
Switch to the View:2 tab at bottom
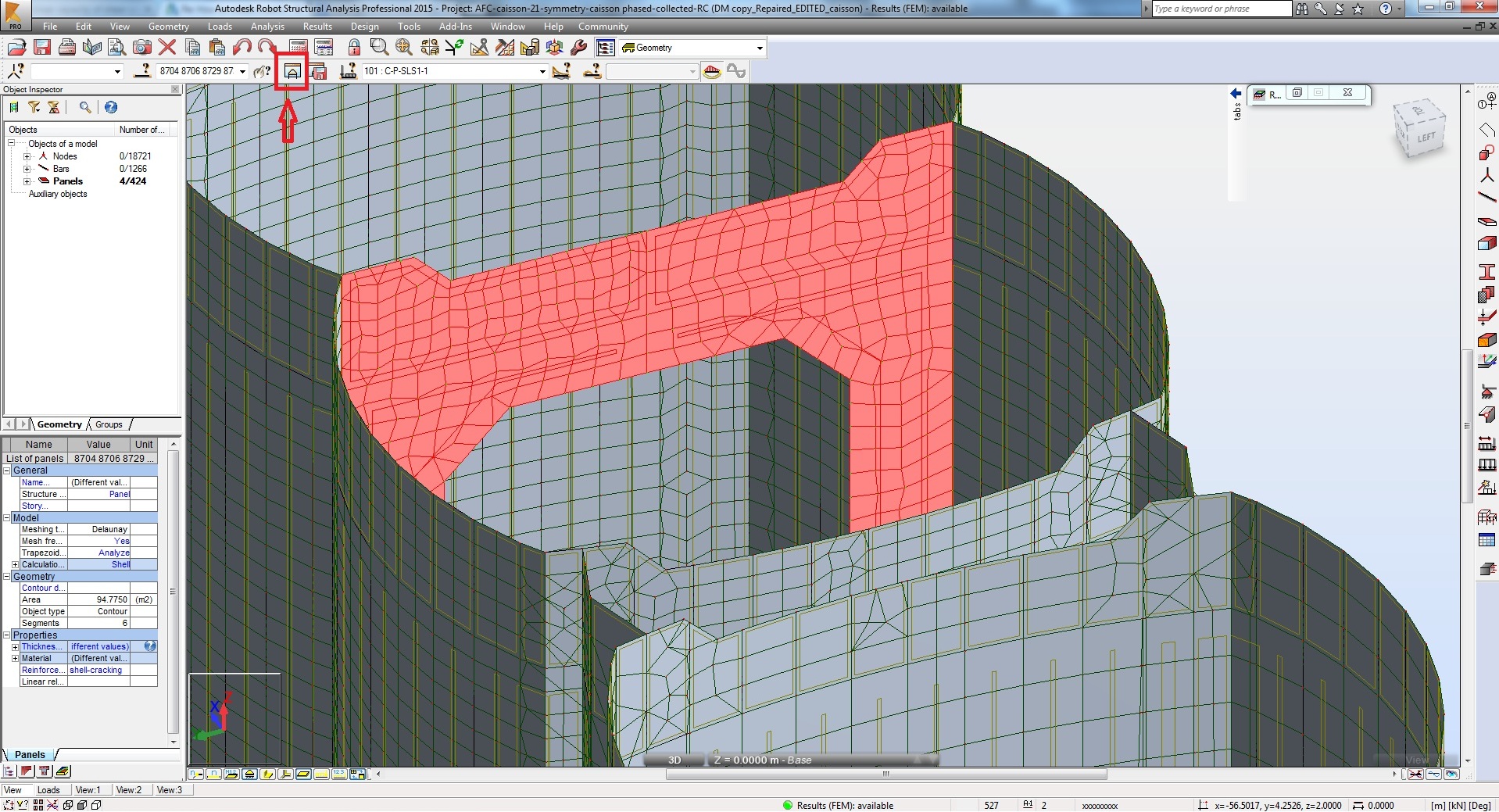point(129,789)
